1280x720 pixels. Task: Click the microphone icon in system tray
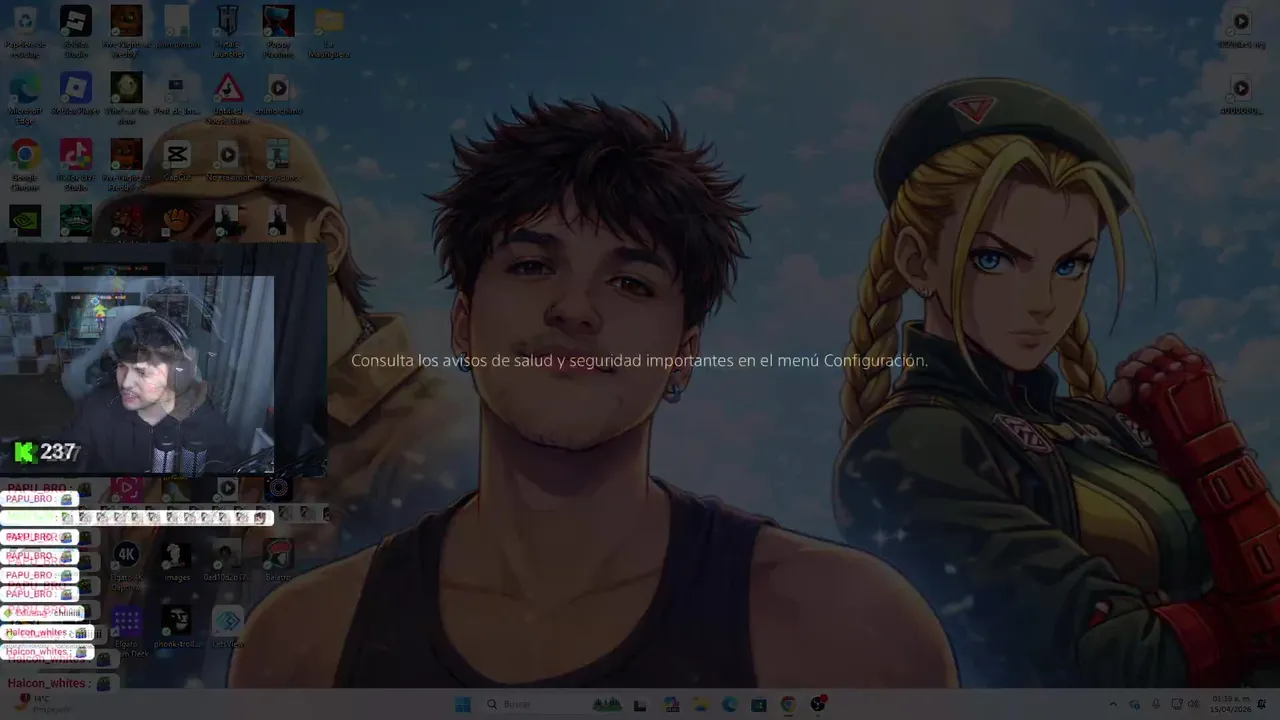tap(1156, 704)
